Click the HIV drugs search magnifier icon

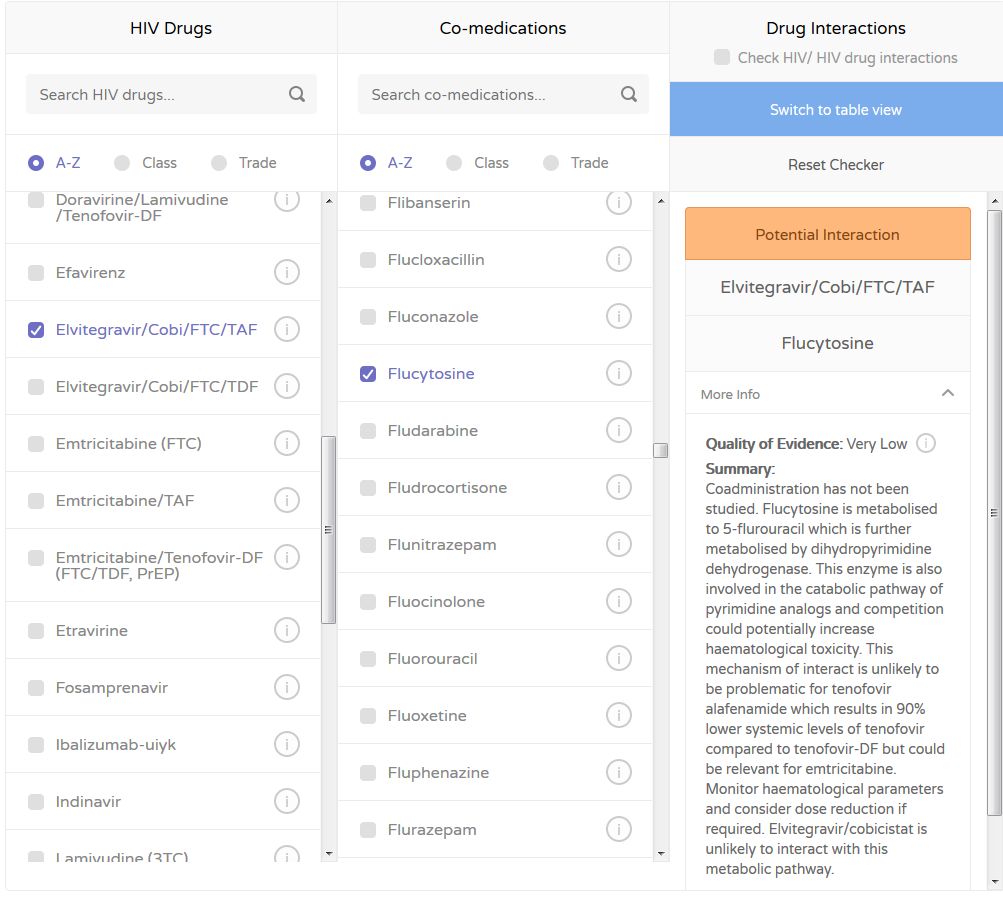tap(297, 95)
